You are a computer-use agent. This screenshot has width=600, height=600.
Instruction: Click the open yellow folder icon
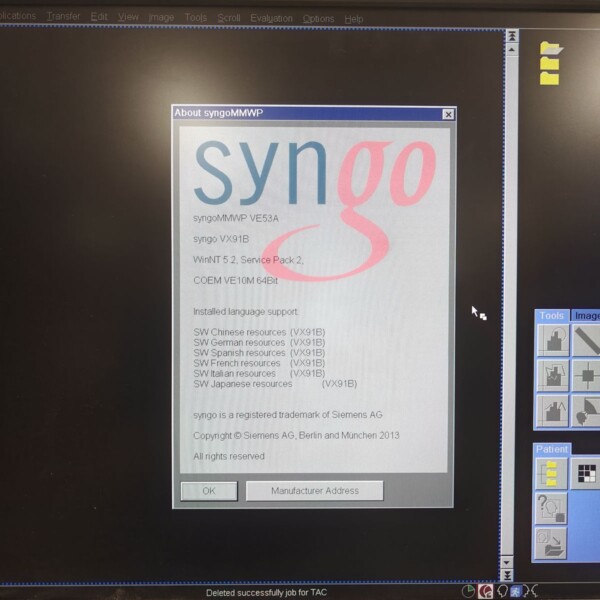549,48
